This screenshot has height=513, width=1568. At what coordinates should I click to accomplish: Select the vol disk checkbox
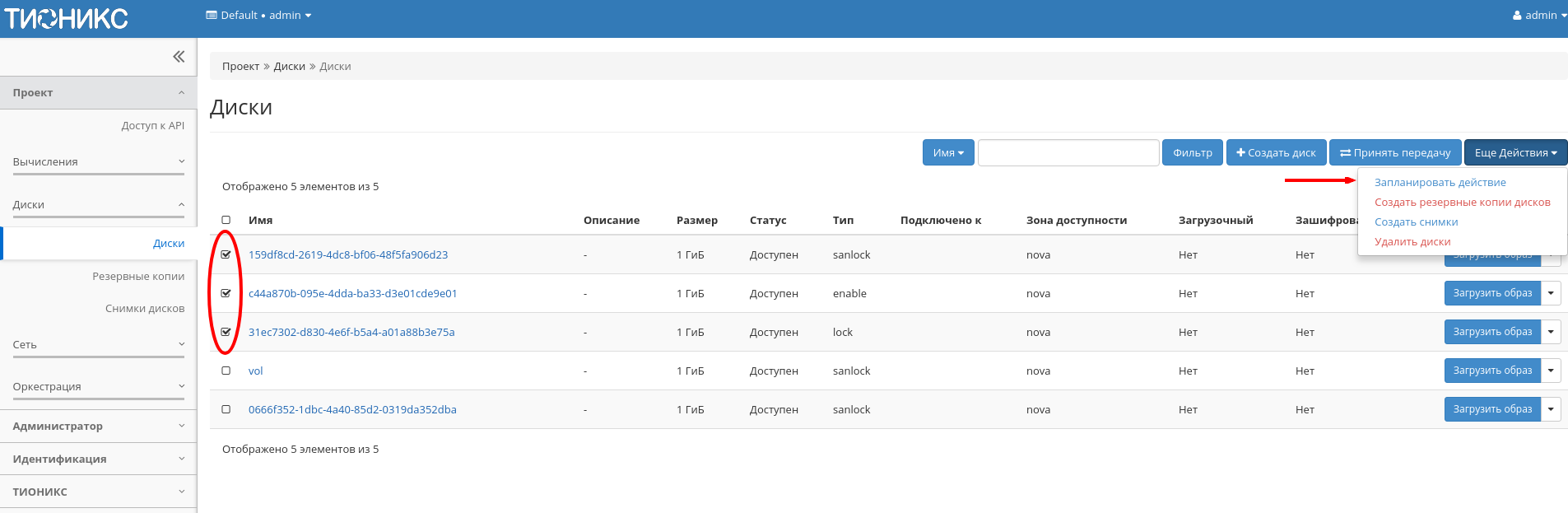[x=226, y=371]
